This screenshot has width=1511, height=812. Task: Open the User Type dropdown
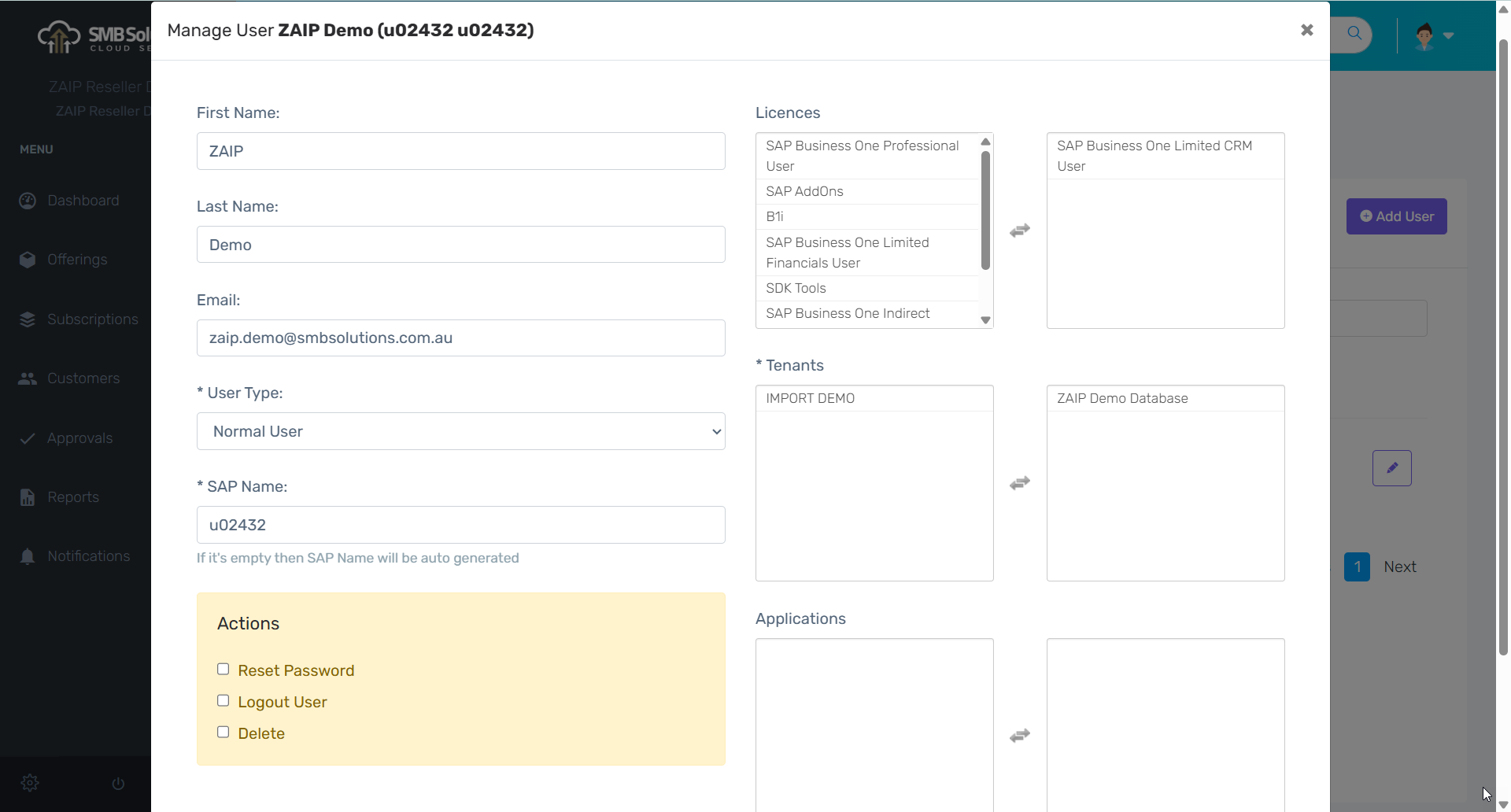(x=461, y=431)
